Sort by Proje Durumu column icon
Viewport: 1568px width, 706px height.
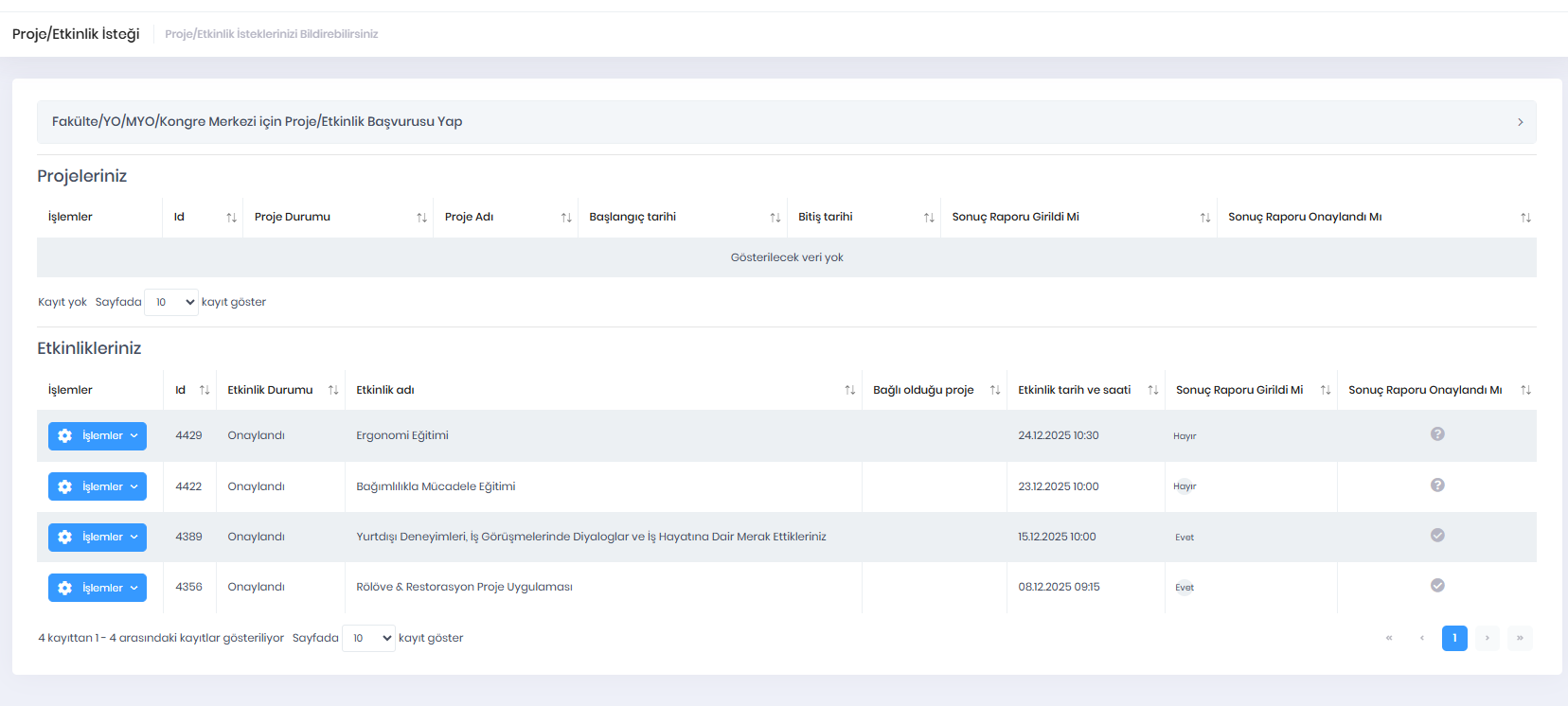pos(421,218)
